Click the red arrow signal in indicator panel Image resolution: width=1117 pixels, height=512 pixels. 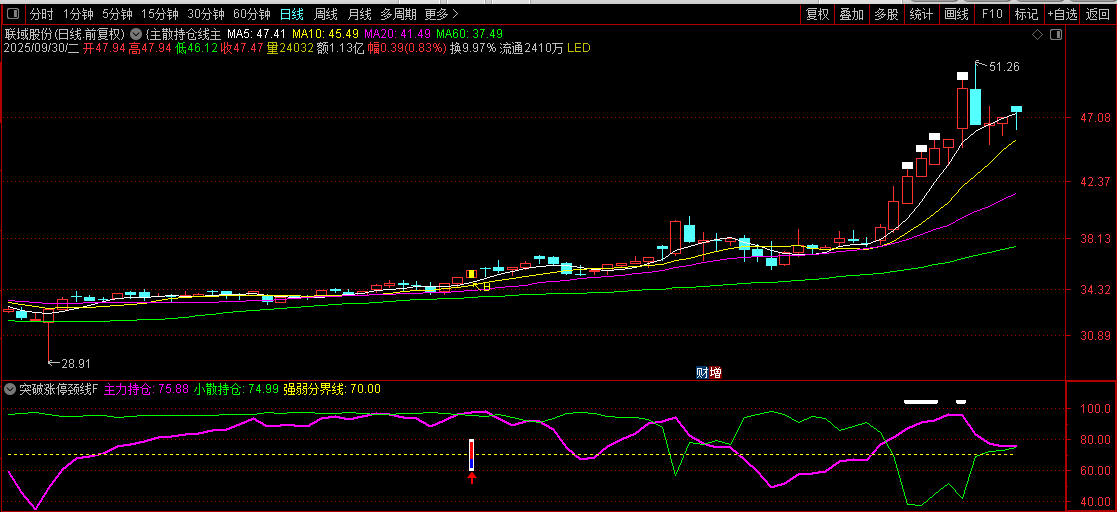pos(472,478)
